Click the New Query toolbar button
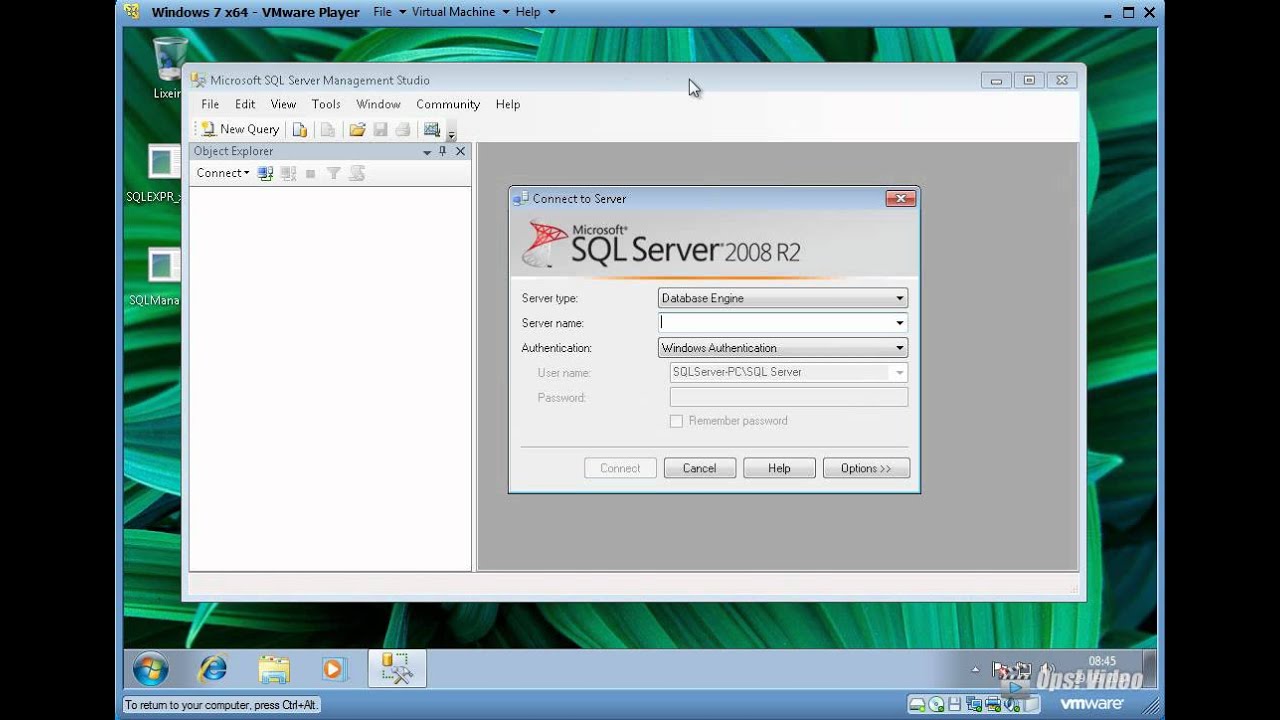Image resolution: width=1280 pixels, height=720 pixels. [x=240, y=129]
